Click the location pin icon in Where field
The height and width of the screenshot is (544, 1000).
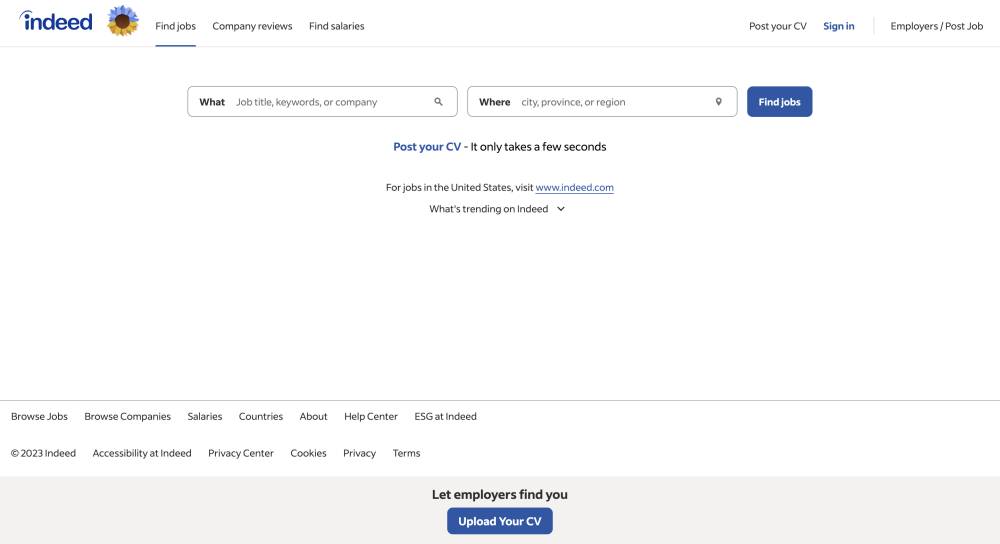(x=718, y=101)
